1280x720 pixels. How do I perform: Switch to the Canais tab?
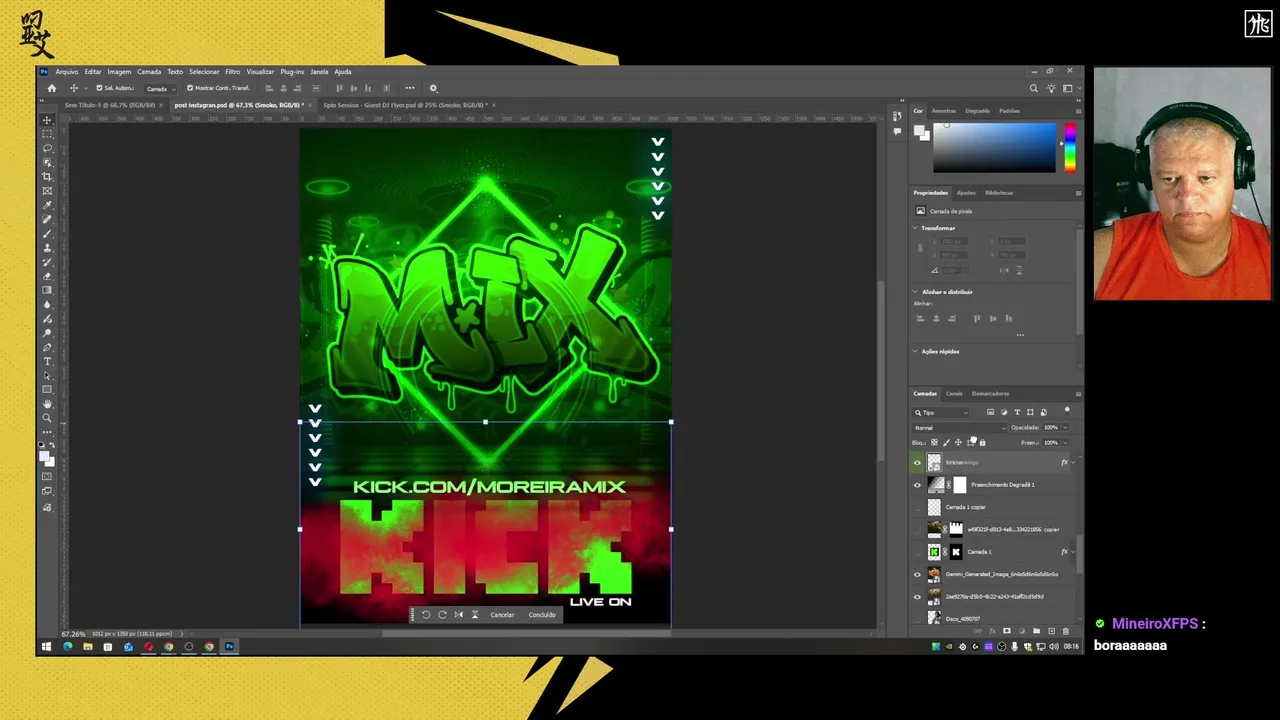(954, 393)
